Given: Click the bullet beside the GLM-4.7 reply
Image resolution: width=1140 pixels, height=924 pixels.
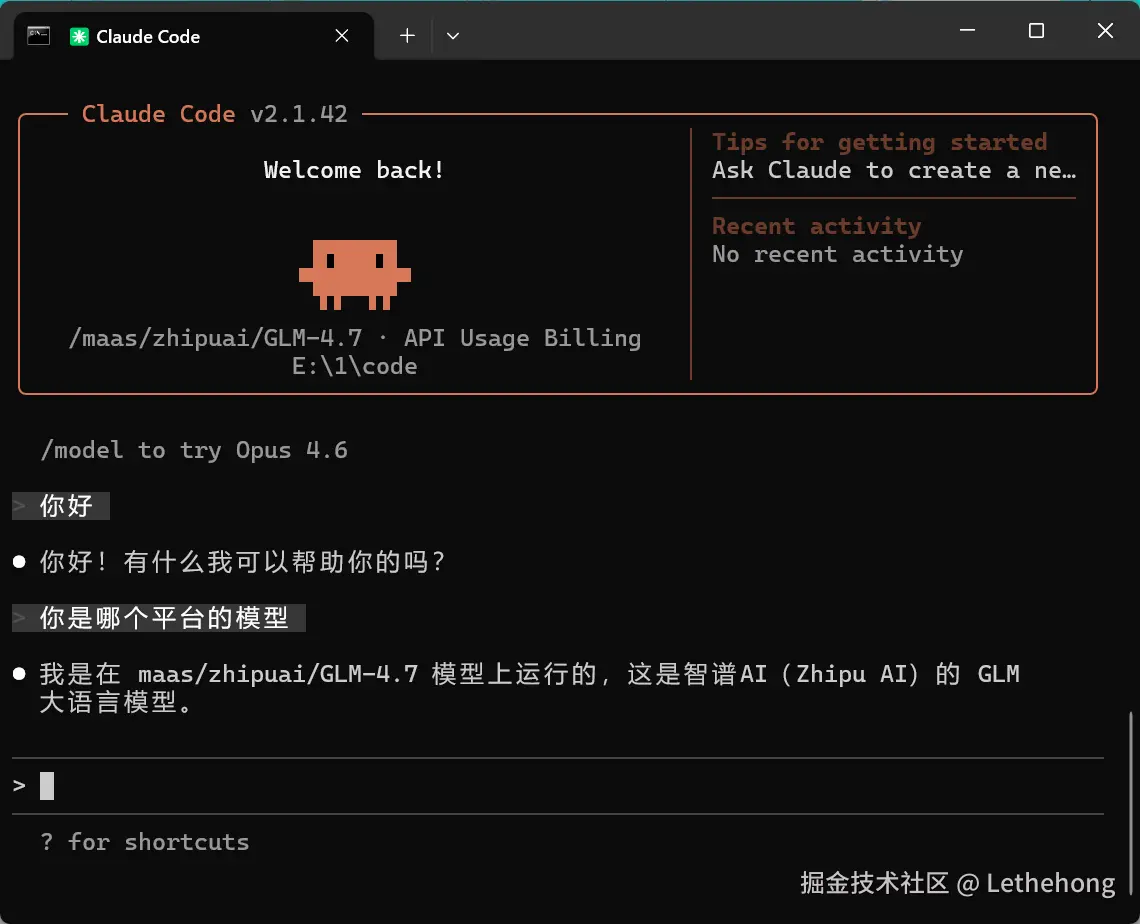Looking at the screenshot, I should tap(20, 674).
